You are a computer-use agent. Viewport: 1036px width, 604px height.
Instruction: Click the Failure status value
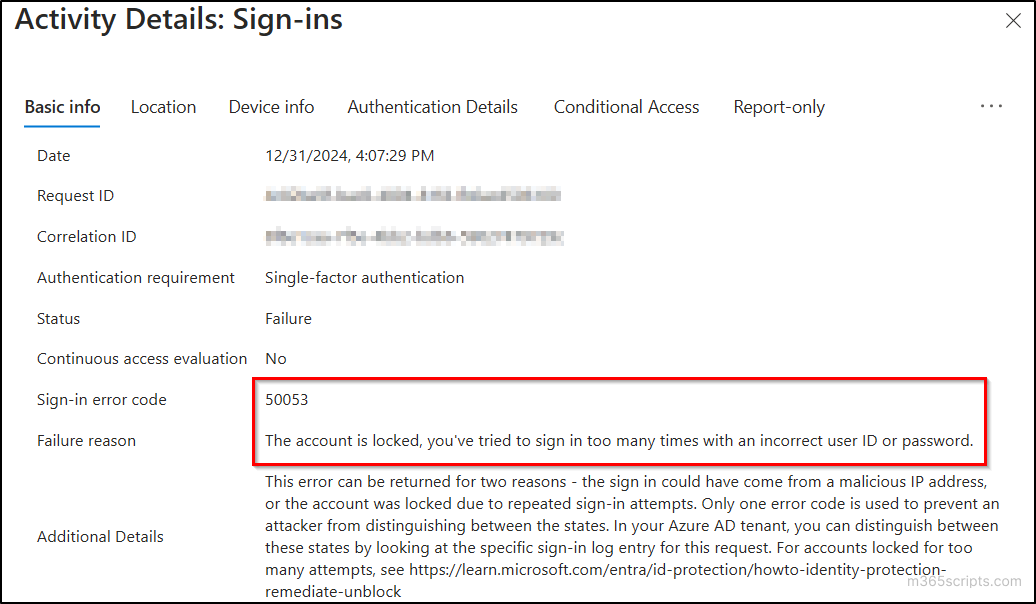pyautogui.click(x=288, y=318)
